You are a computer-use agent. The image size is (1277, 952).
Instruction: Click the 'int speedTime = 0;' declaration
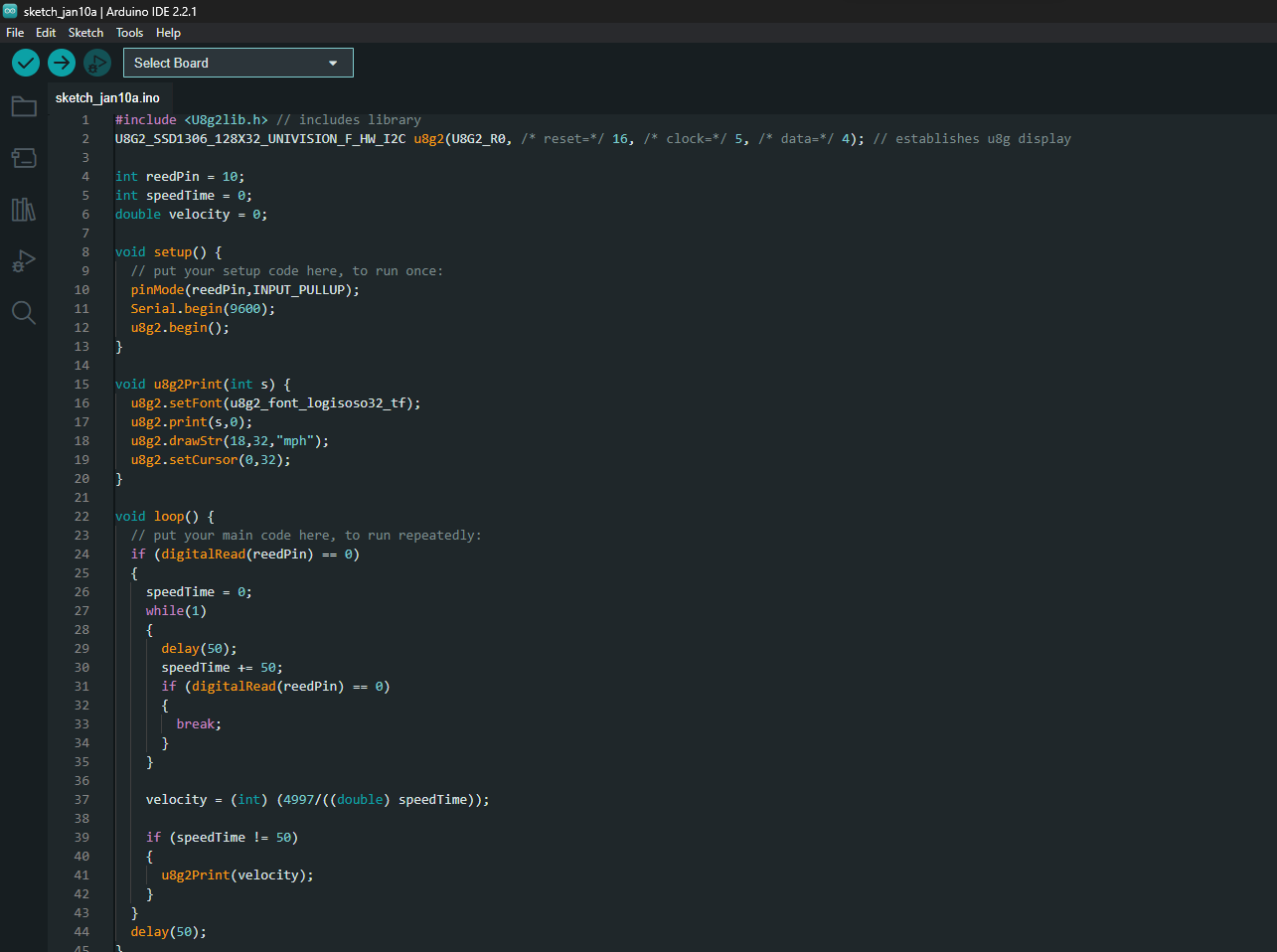coord(184,195)
